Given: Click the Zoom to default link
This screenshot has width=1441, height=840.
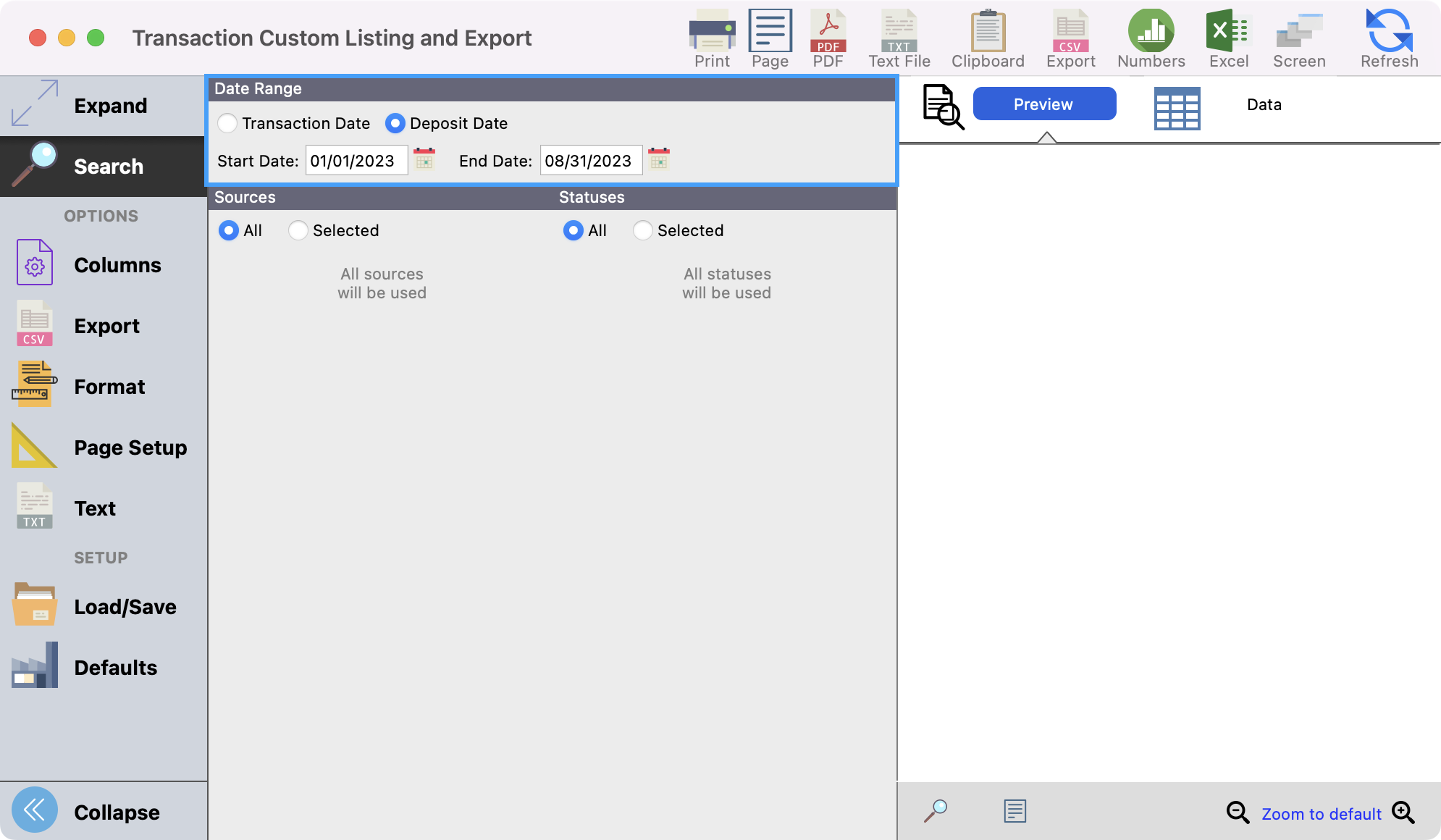Looking at the screenshot, I should 1321,813.
